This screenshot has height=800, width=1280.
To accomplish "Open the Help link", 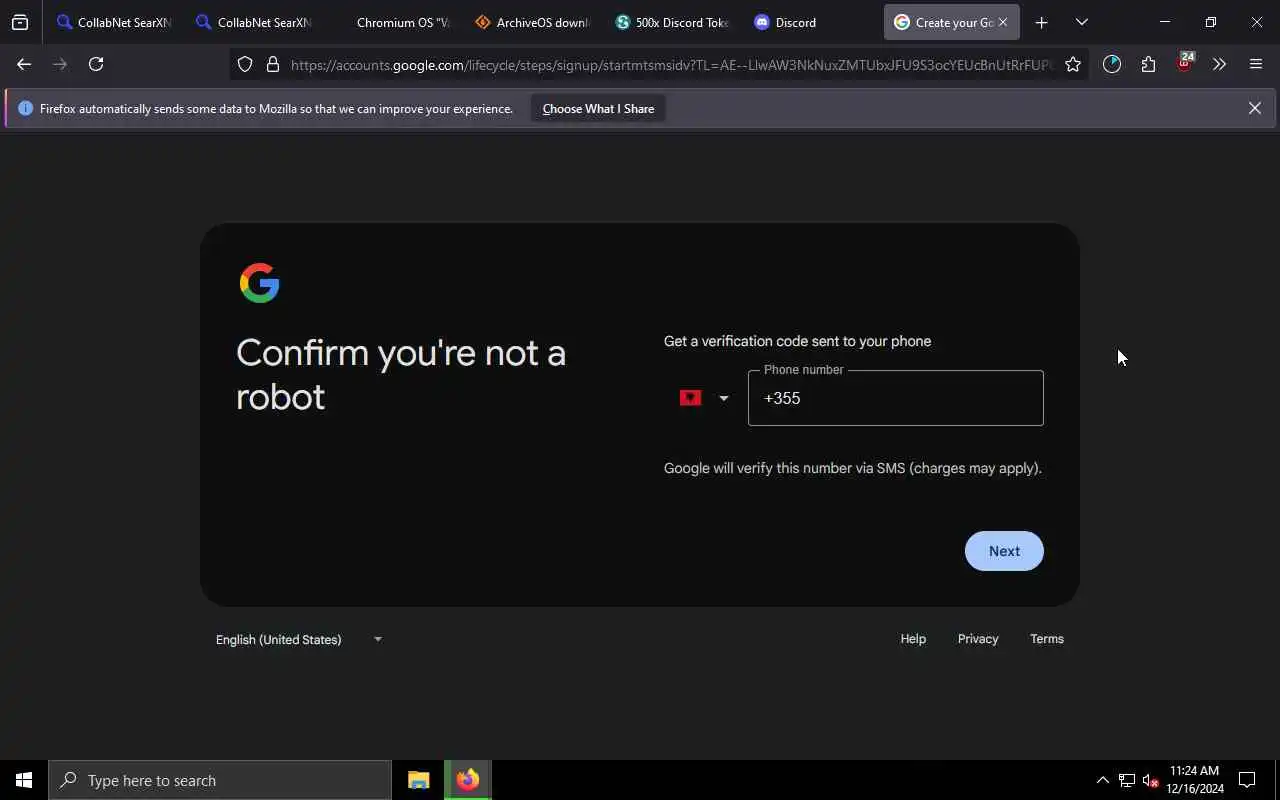I will click(x=913, y=639).
